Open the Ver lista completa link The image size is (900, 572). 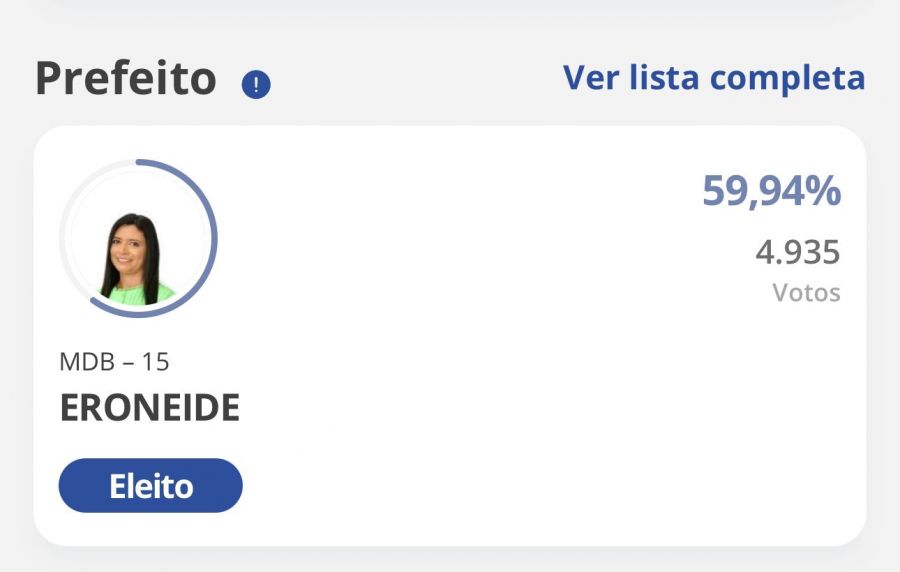point(713,78)
